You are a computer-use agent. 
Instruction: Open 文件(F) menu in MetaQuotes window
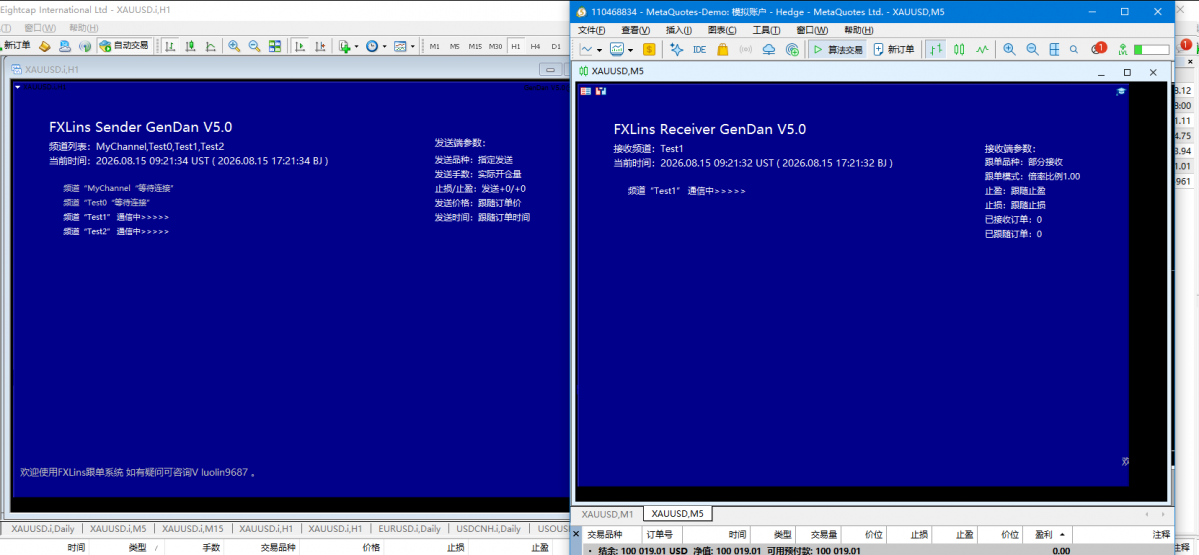[x=592, y=30]
